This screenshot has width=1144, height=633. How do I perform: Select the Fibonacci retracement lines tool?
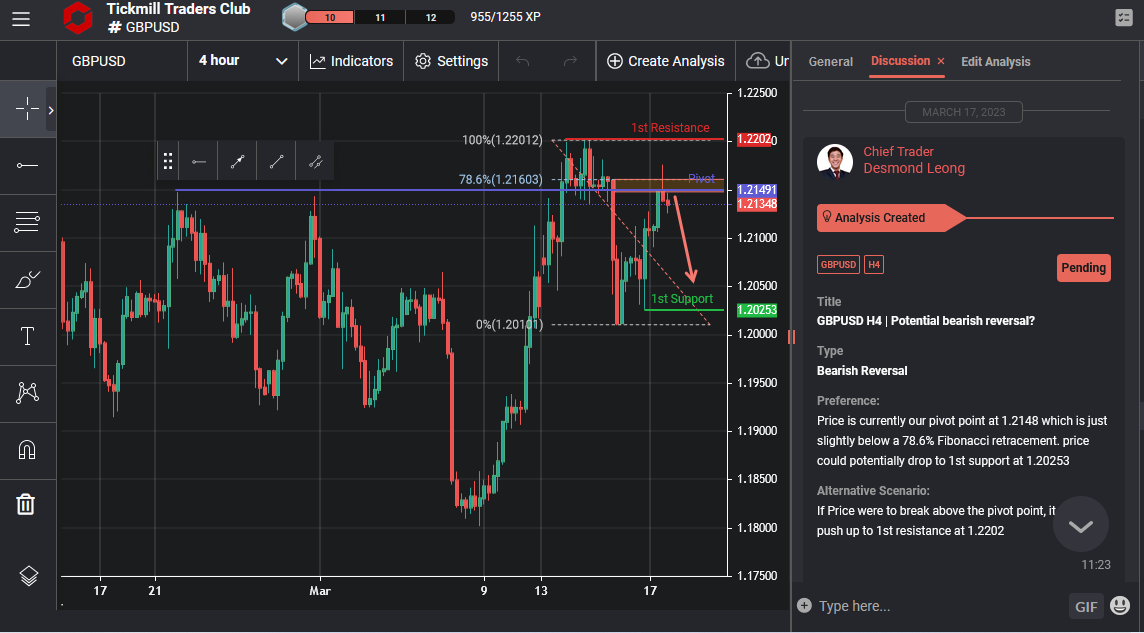click(x=28, y=222)
